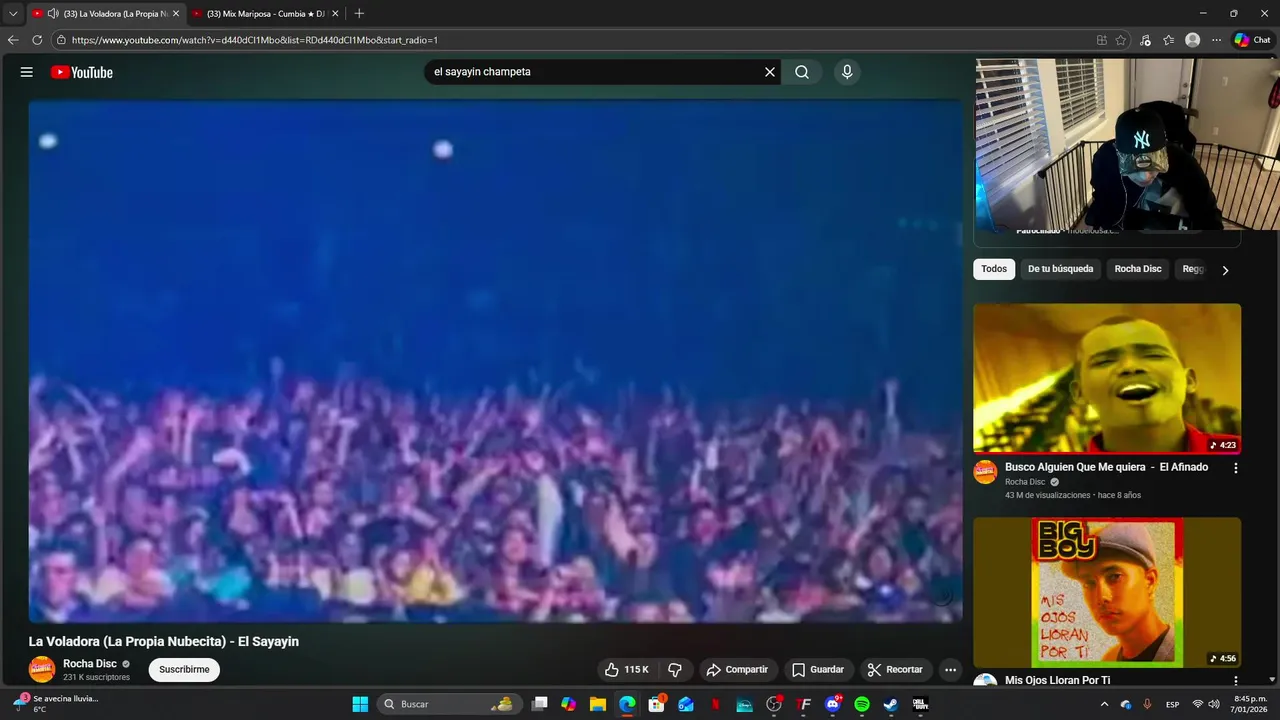The width and height of the screenshot is (1280, 720).
Task: Open Rocha Disc channel name under video
Action: pos(90,664)
